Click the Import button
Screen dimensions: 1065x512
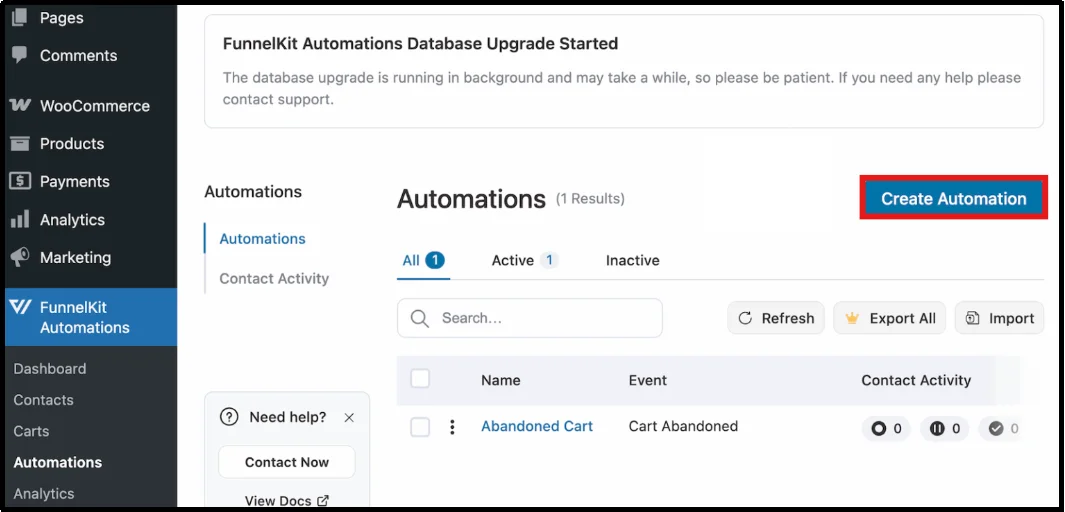point(1000,318)
